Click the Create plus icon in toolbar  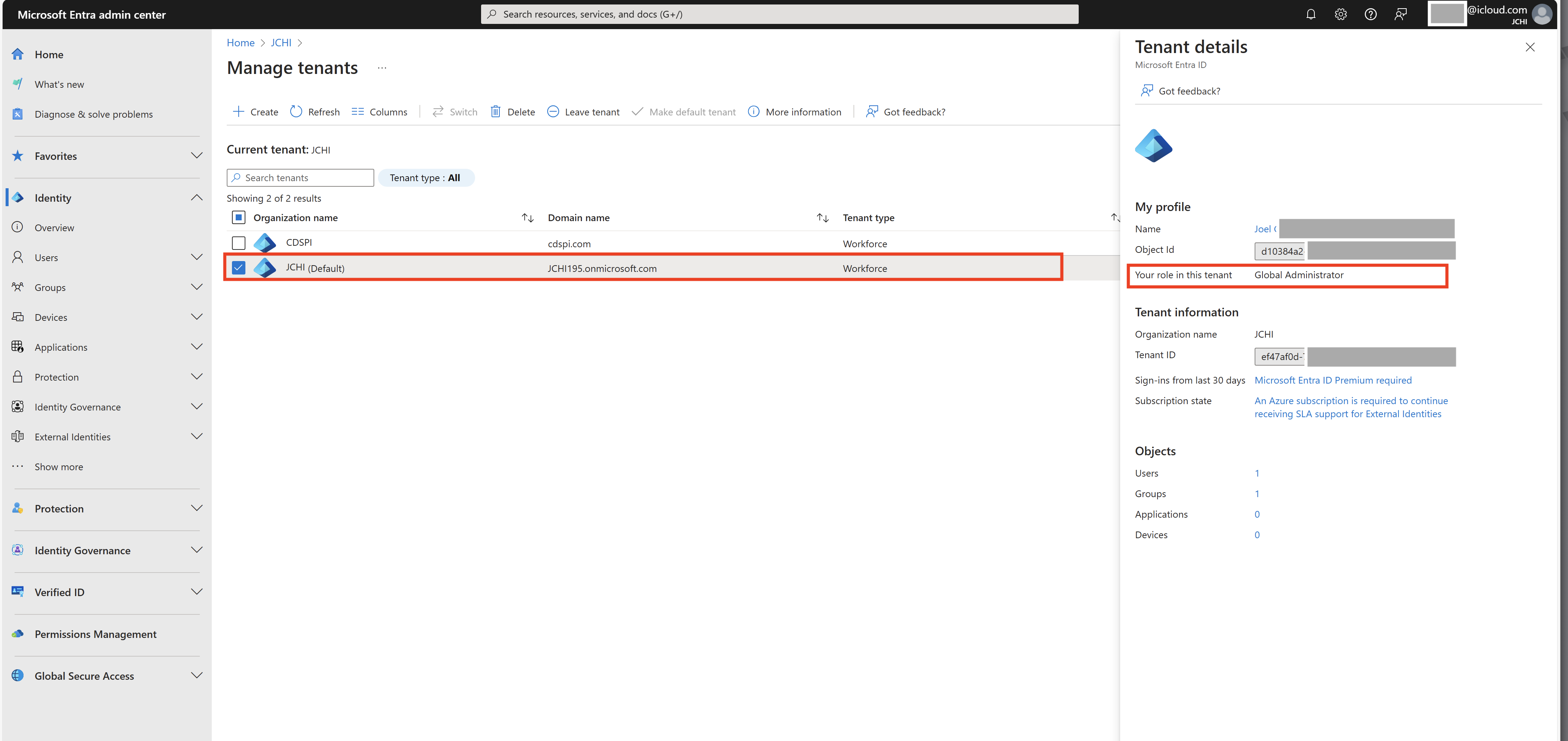click(239, 111)
